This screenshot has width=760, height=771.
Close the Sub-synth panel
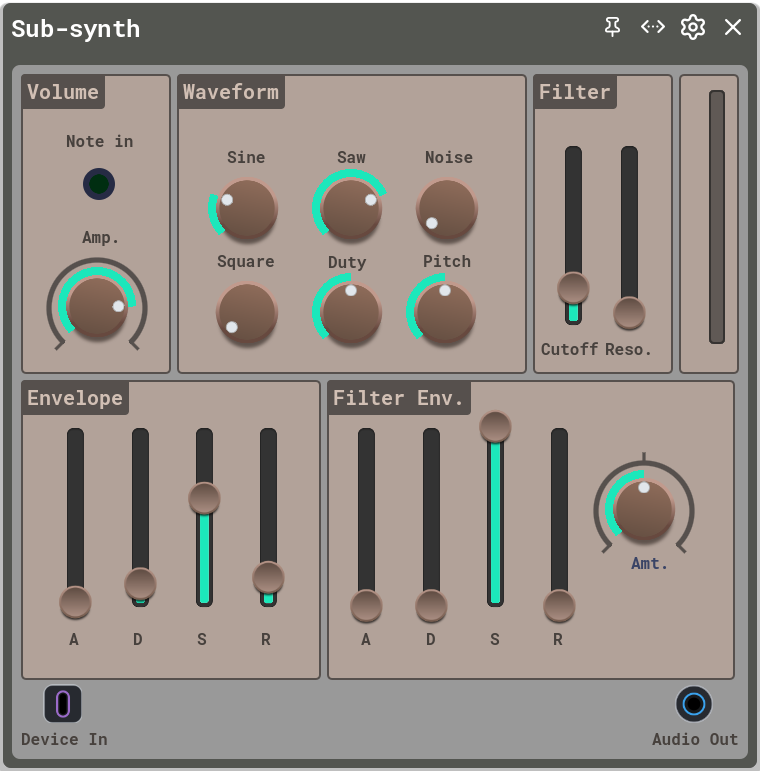[x=732, y=27]
